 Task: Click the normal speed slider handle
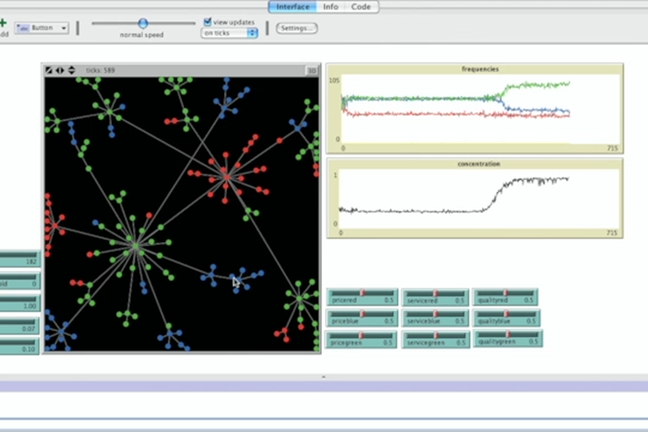pyautogui.click(x=143, y=23)
